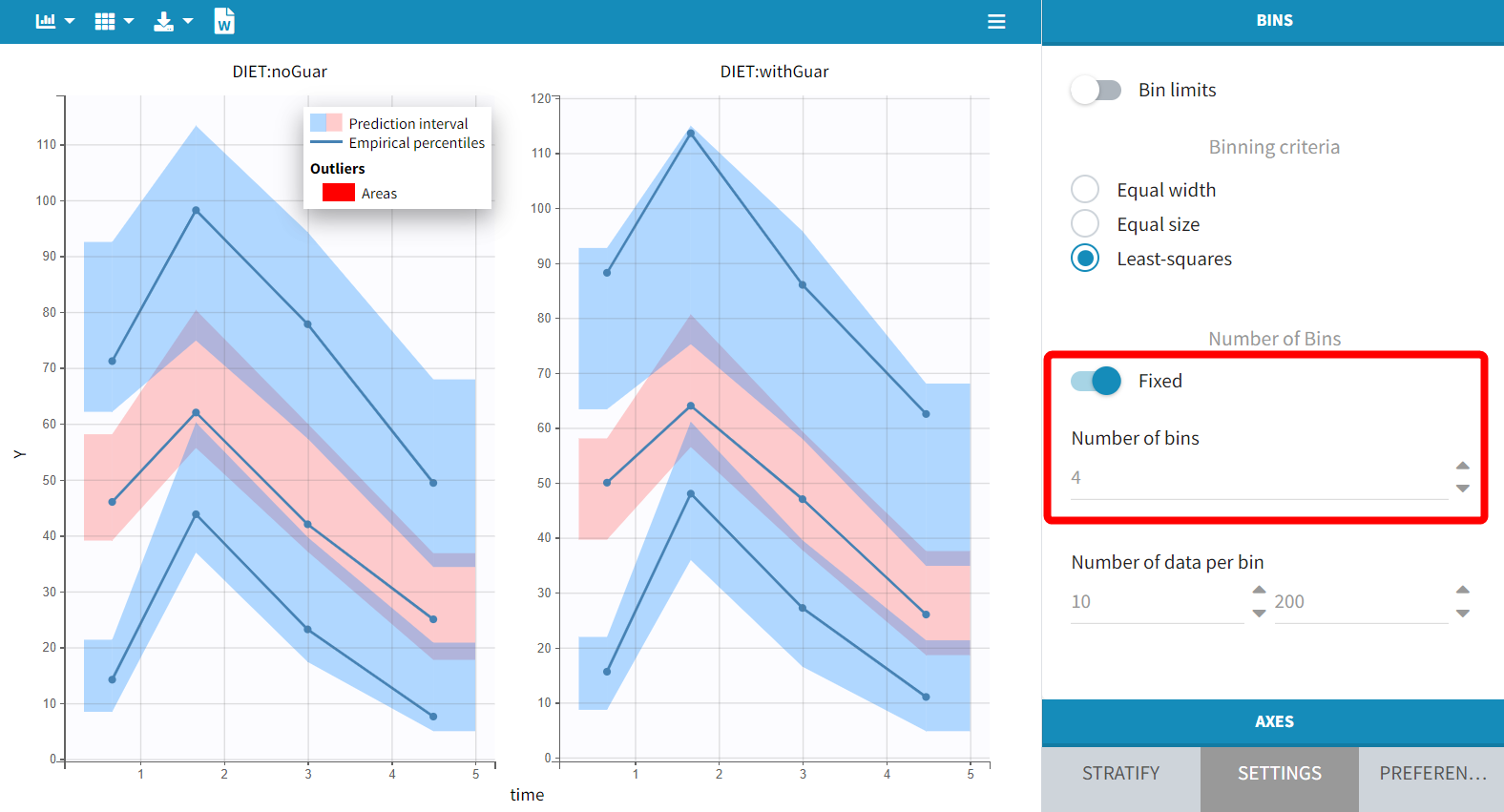
Task: Open the chart type icon menu
Action: pyautogui.click(x=45, y=21)
